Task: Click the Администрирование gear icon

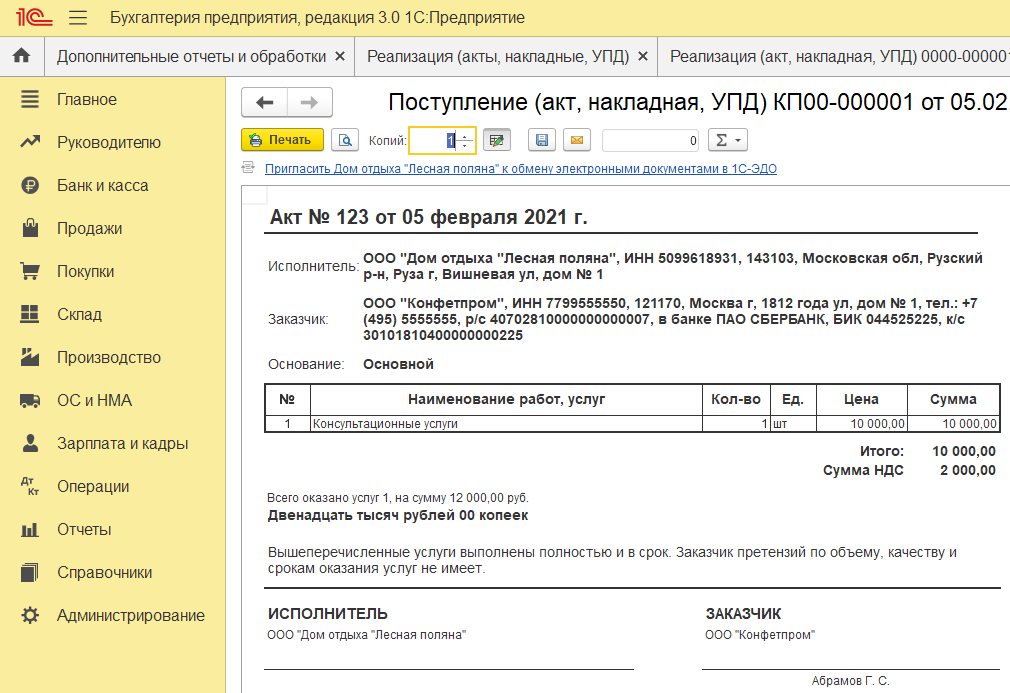Action: [30, 615]
